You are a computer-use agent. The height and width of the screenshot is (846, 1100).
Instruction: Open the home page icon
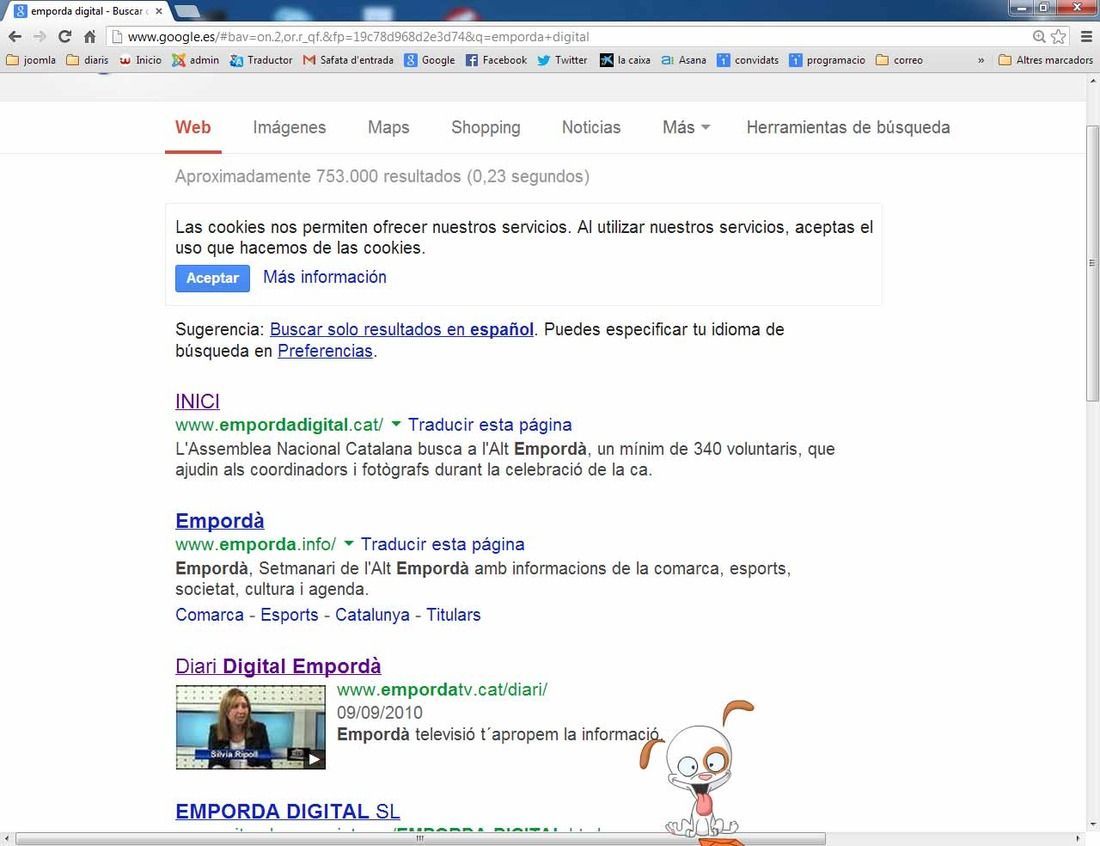tap(90, 36)
